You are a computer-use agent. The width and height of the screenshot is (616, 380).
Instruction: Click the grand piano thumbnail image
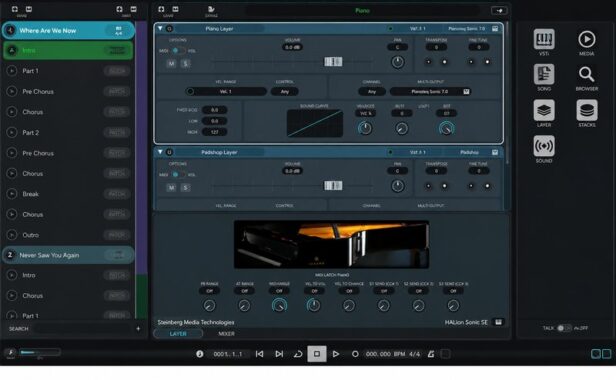pyautogui.click(x=331, y=244)
